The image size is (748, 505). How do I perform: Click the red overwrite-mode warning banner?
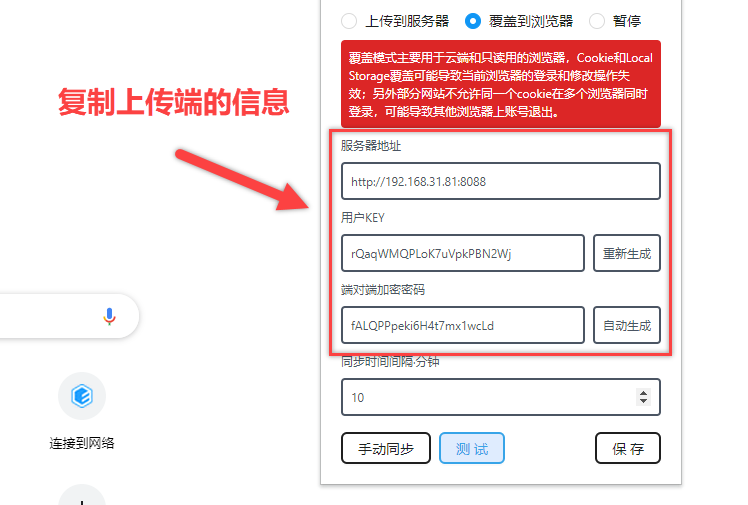click(501, 84)
